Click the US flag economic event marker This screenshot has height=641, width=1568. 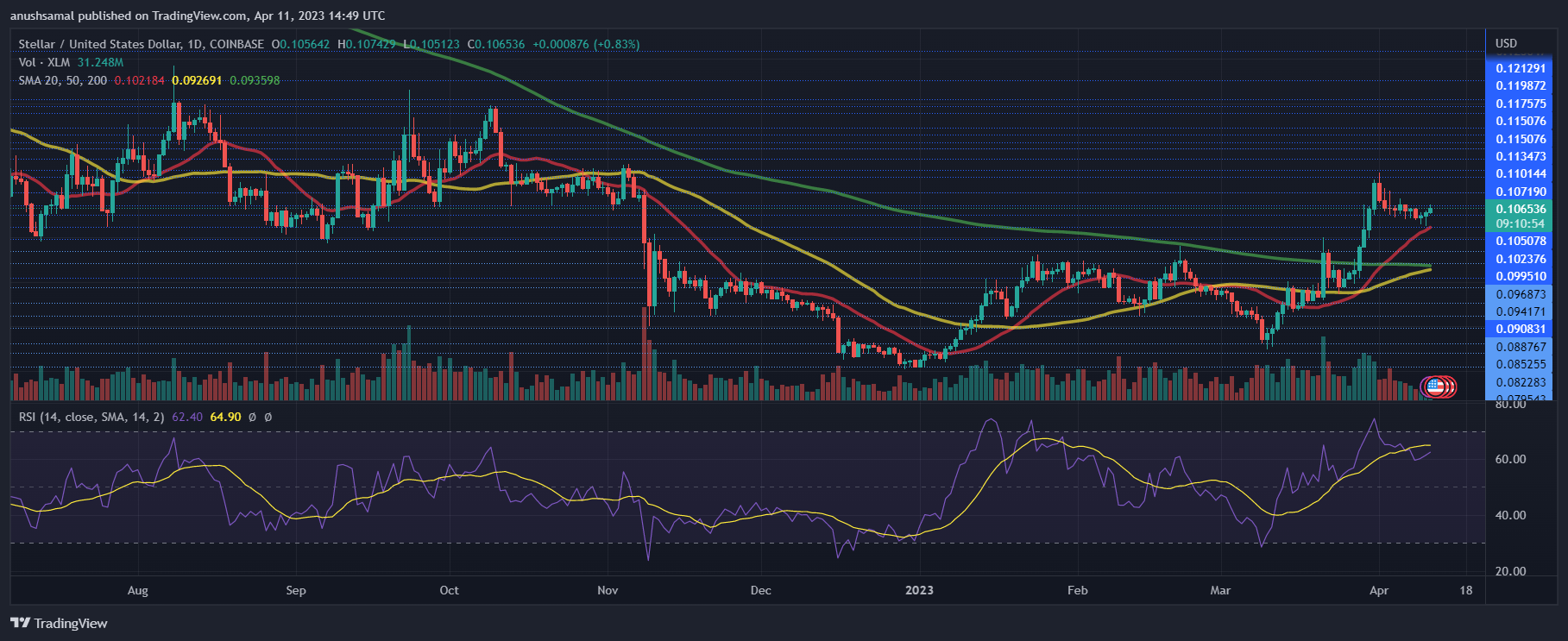click(1435, 386)
